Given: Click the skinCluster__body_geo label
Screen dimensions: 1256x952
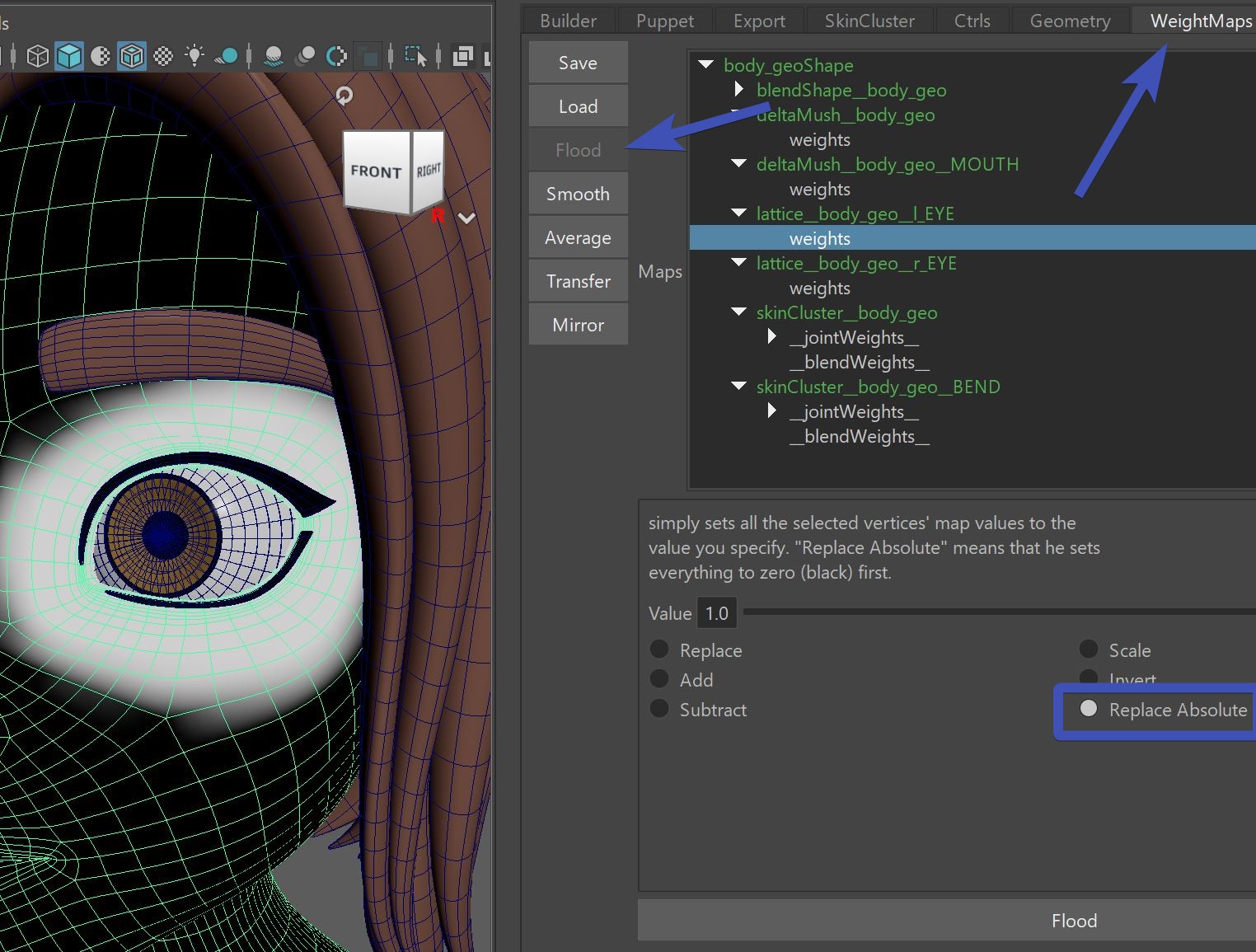Looking at the screenshot, I should tap(846, 312).
